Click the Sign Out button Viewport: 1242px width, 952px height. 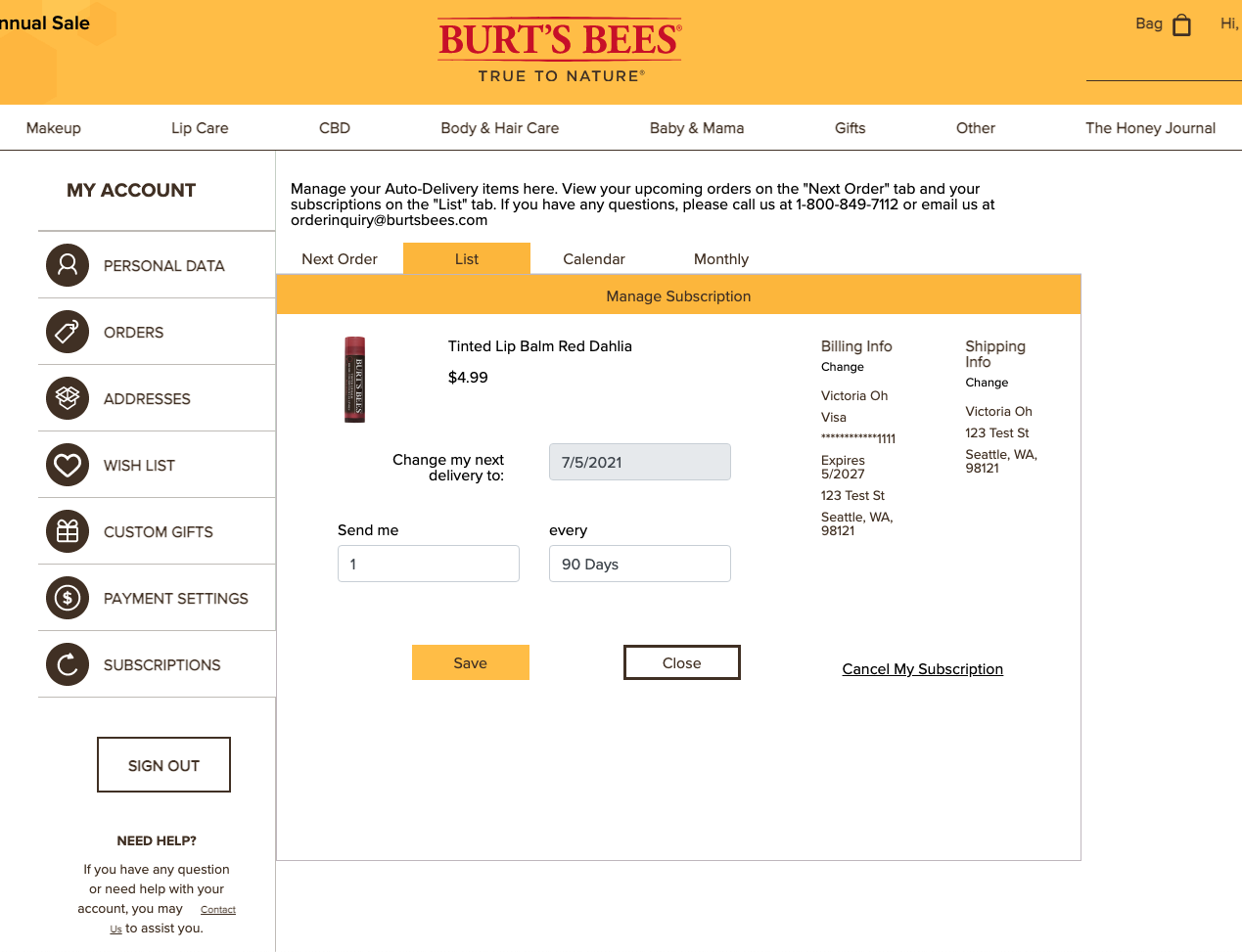pos(163,765)
